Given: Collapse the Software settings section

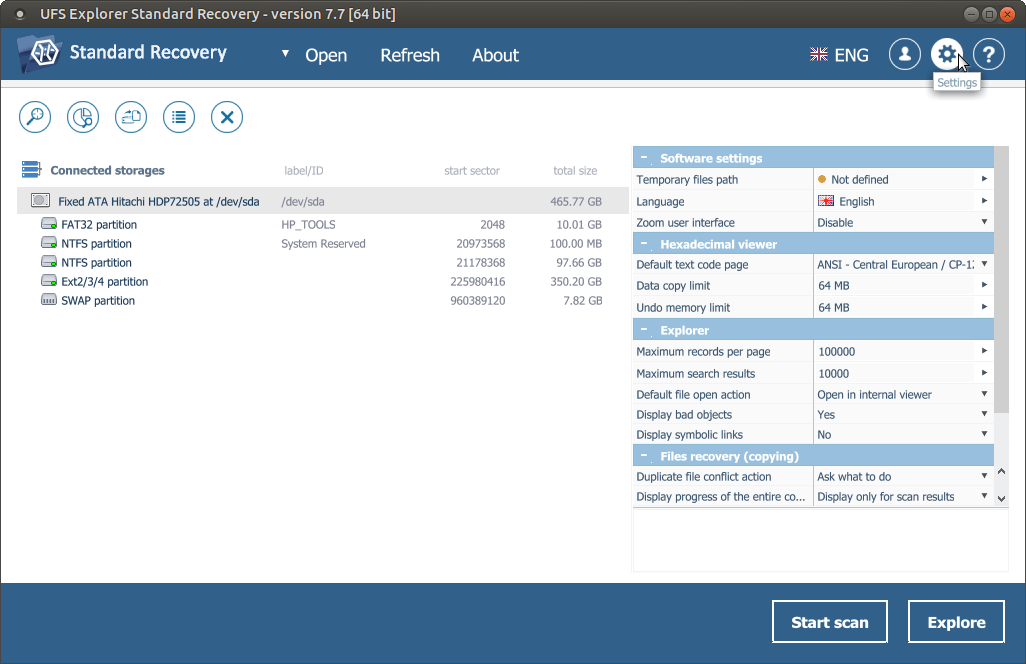Looking at the screenshot, I should [645, 158].
